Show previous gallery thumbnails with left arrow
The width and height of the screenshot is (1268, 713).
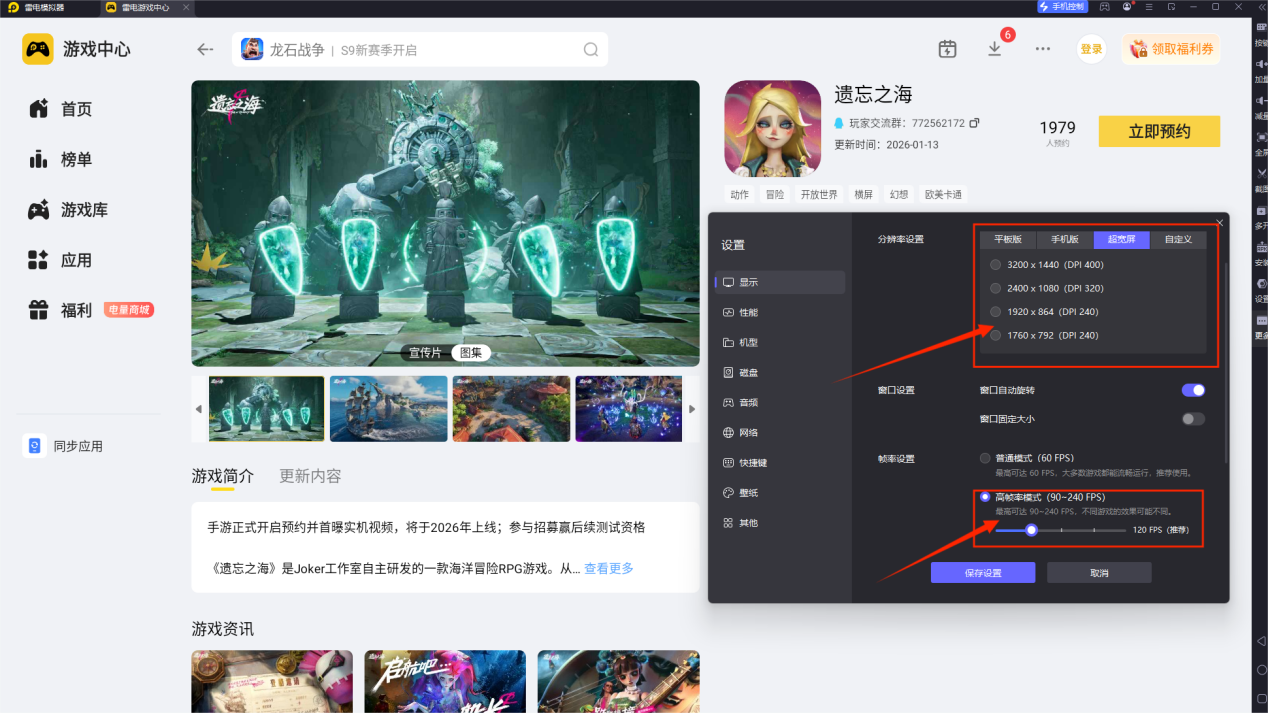[199, 410]
